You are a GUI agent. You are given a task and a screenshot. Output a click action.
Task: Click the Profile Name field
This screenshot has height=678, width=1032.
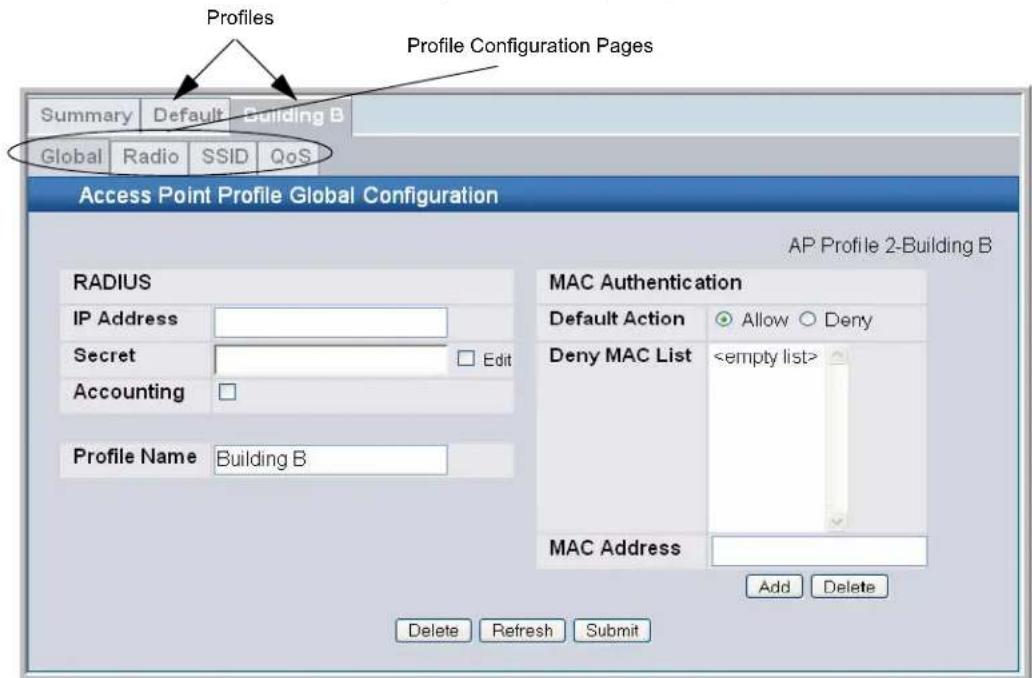click(x=330, y=459)
